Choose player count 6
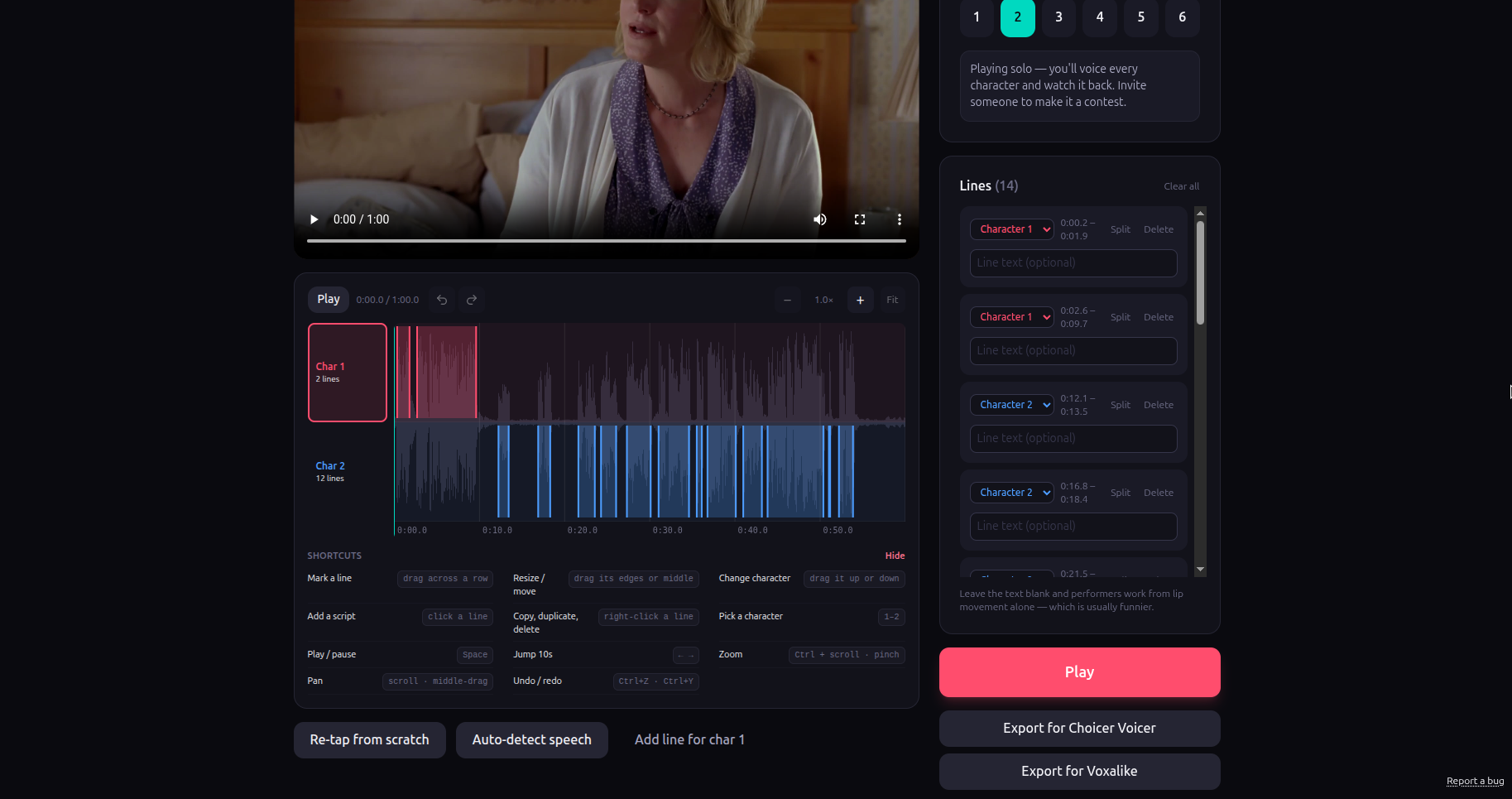1512x799 pixels. [1183, 17]
